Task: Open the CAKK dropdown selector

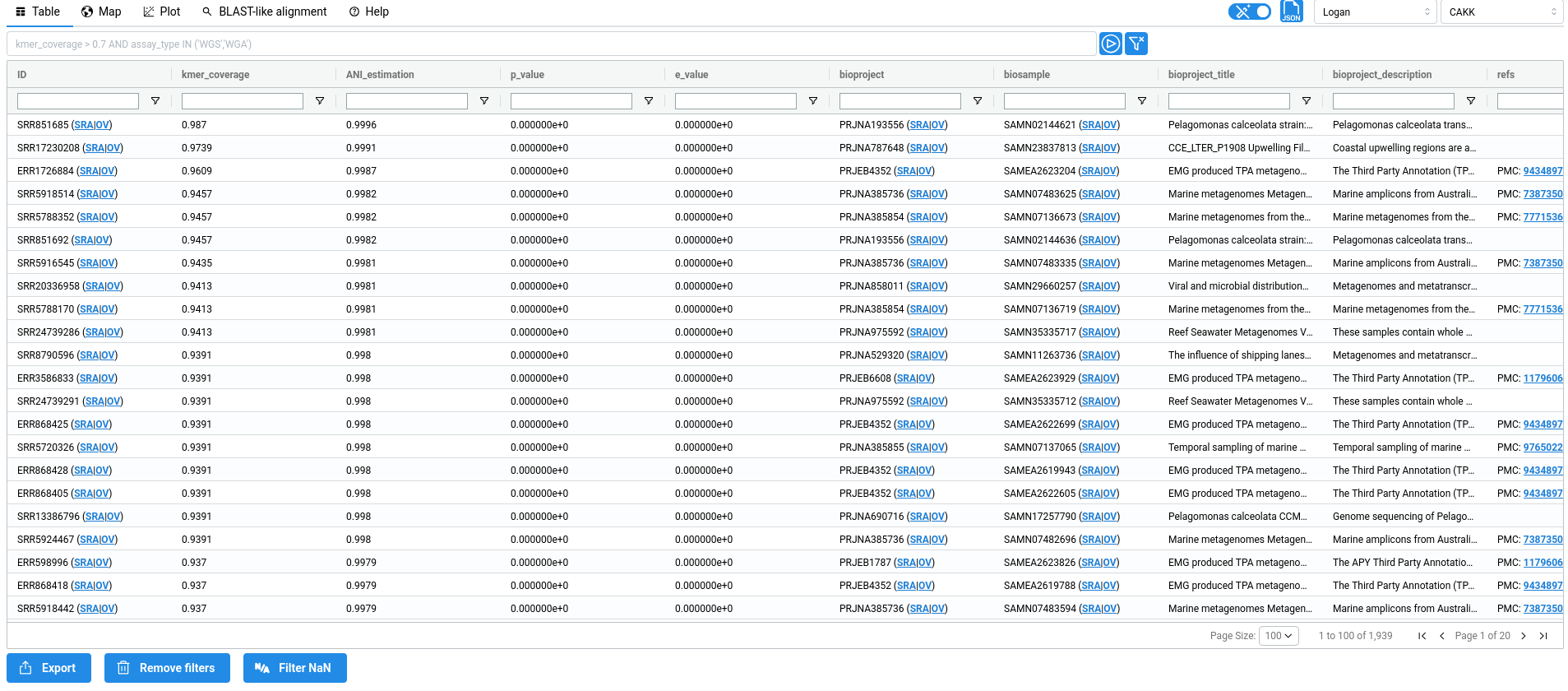Action: 1501,12
